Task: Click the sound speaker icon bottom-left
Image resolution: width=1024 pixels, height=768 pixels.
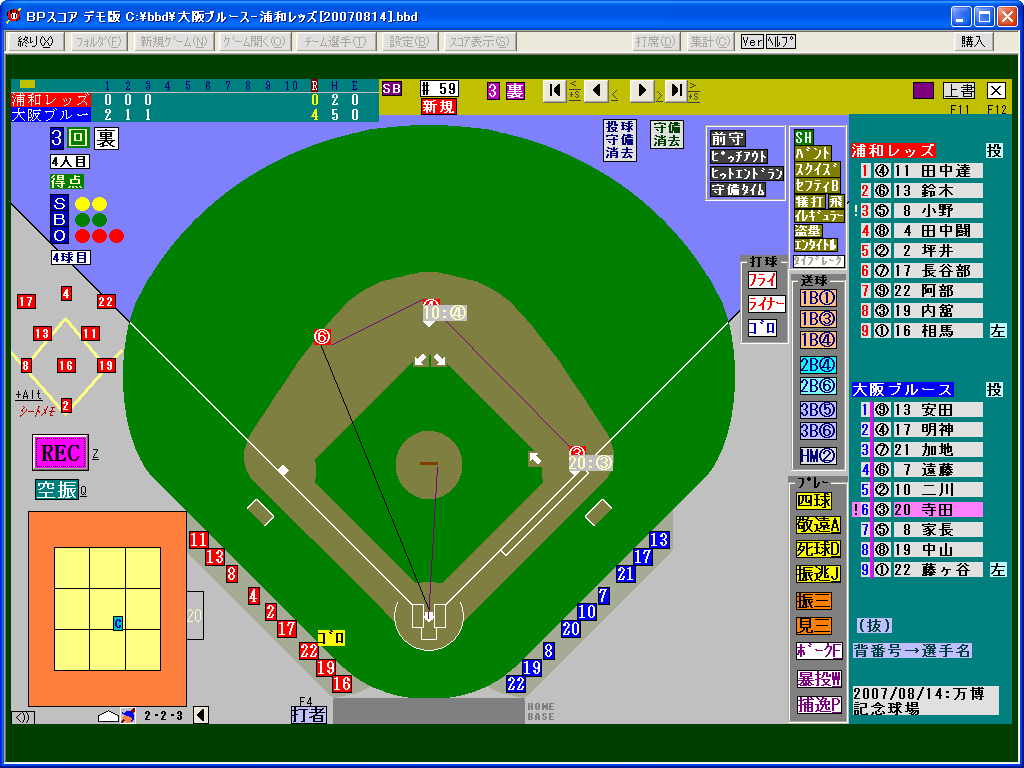Action: pos(23,718)
